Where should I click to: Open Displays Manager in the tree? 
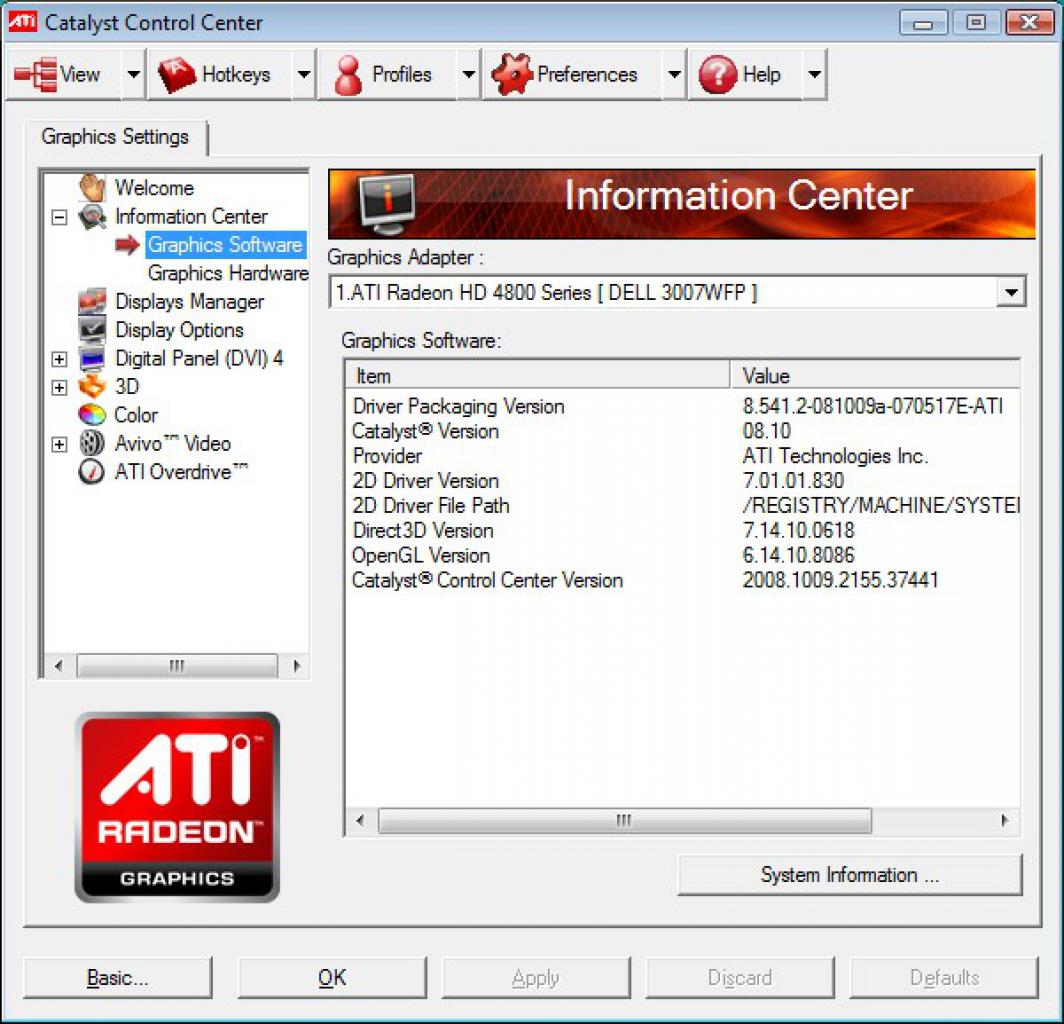[x=189, y=302]
